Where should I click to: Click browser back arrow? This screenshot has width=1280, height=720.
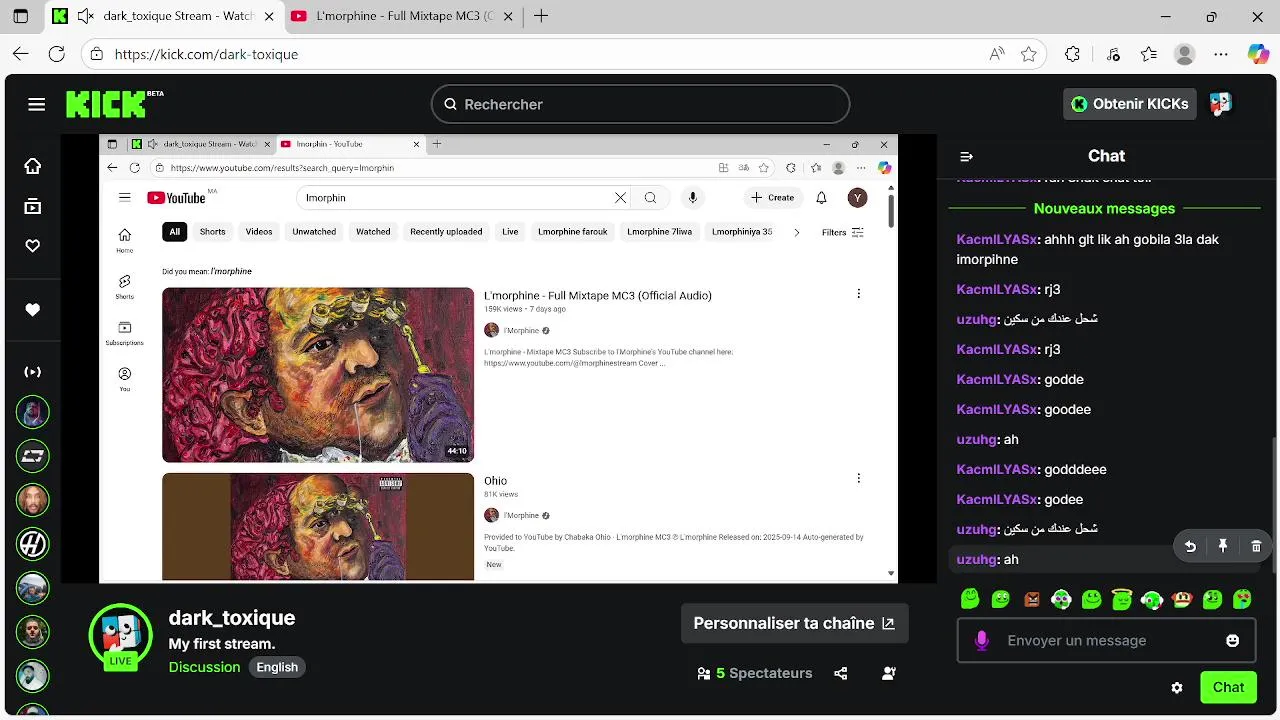[x=21, y=54]
